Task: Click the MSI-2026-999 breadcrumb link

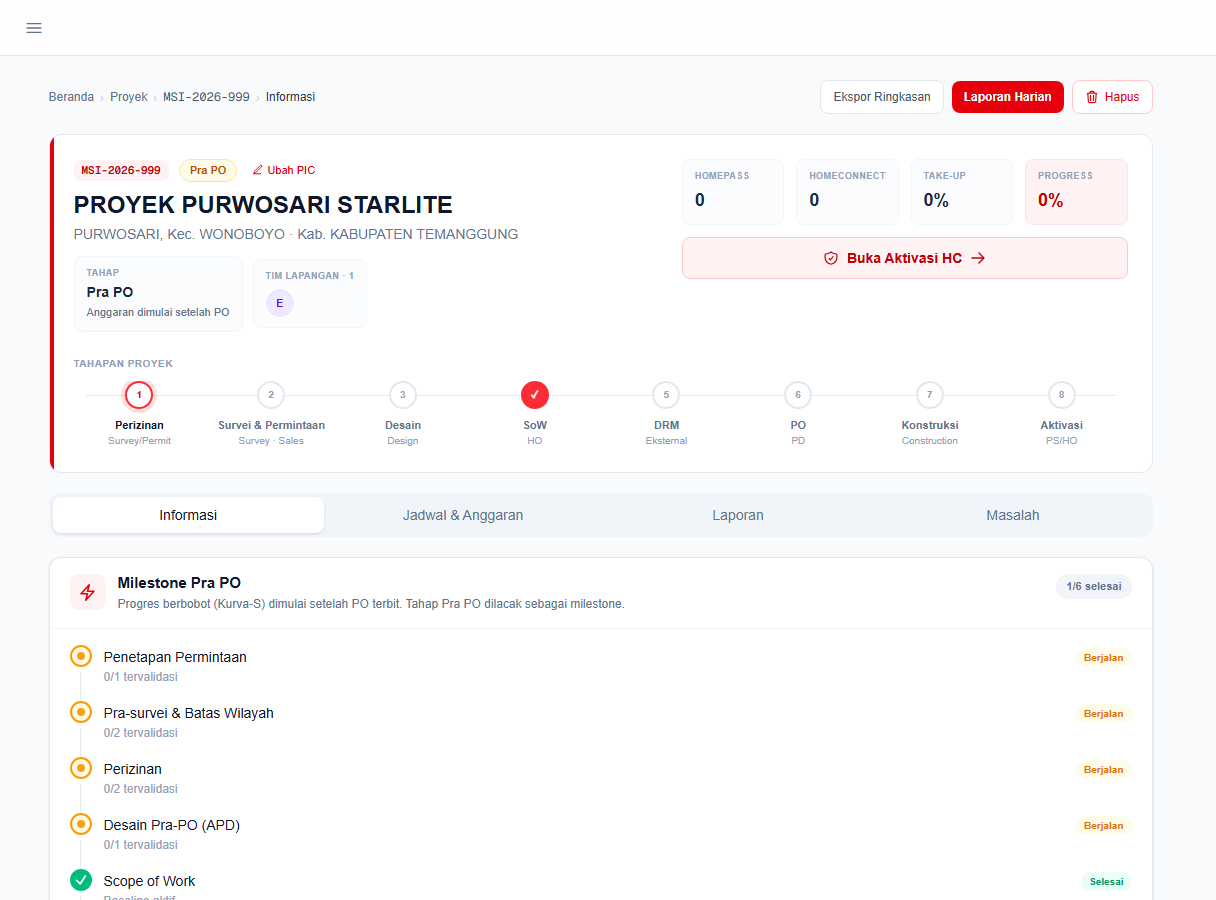Action: (207, 97)
